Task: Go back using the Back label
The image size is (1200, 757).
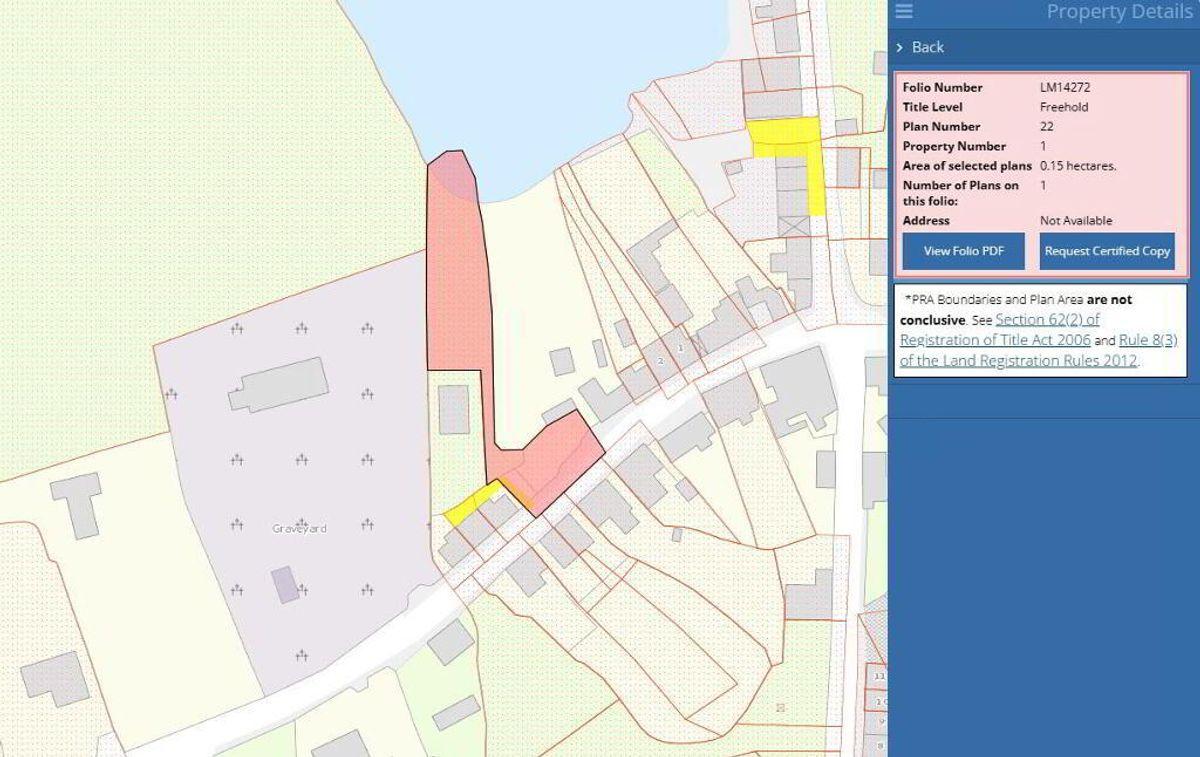Action: [927, 47]
